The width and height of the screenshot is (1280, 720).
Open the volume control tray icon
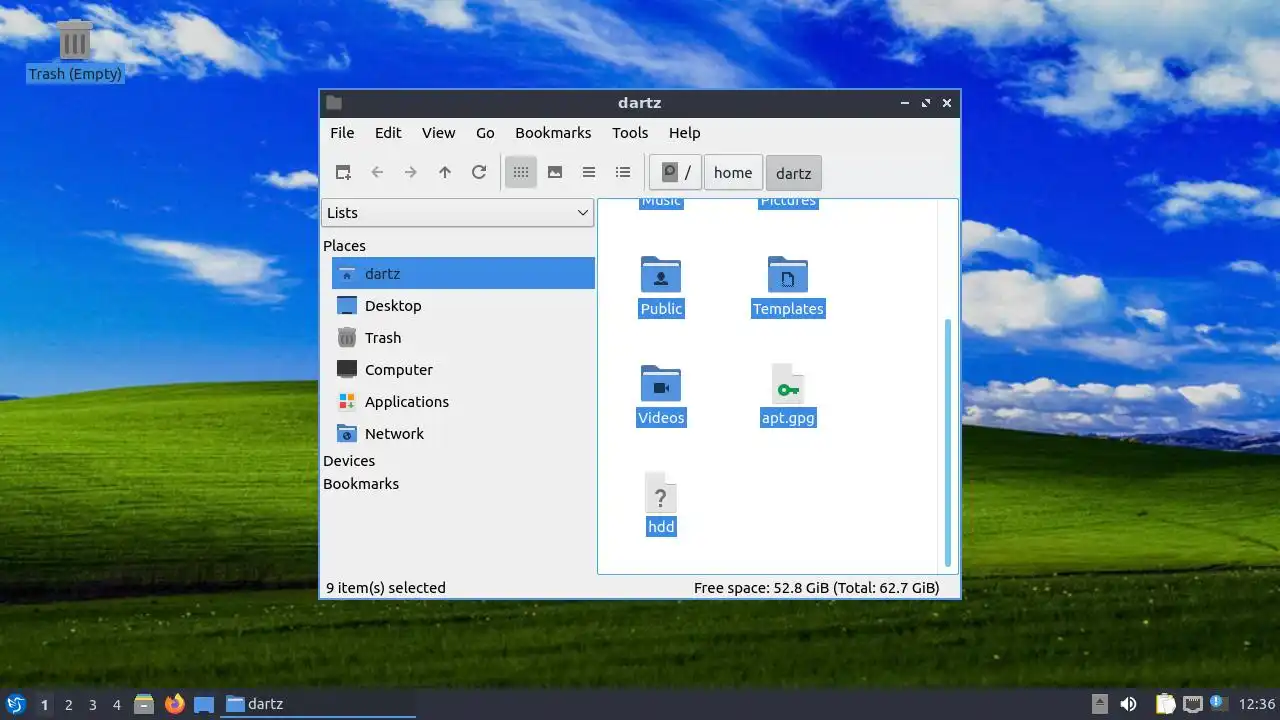pyautogui.click(x=1128, y=704)
